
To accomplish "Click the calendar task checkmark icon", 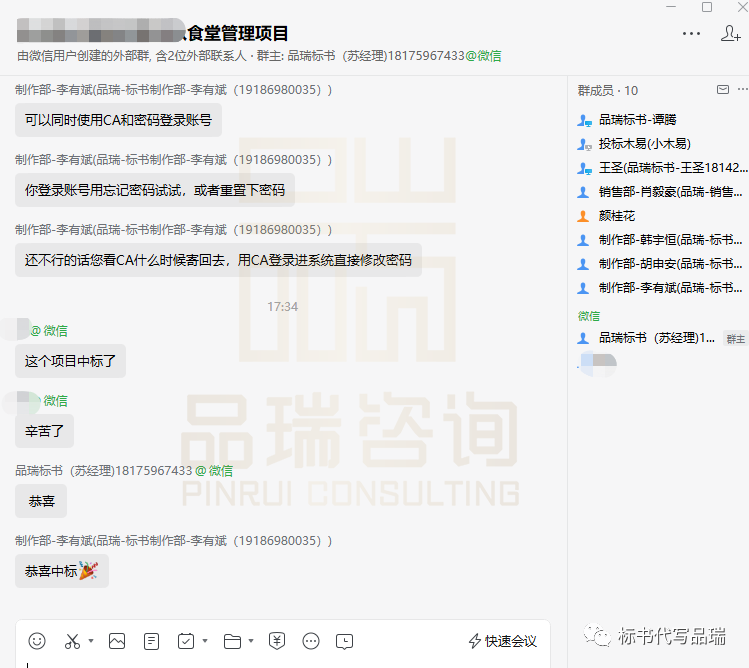I will point(186,641).
